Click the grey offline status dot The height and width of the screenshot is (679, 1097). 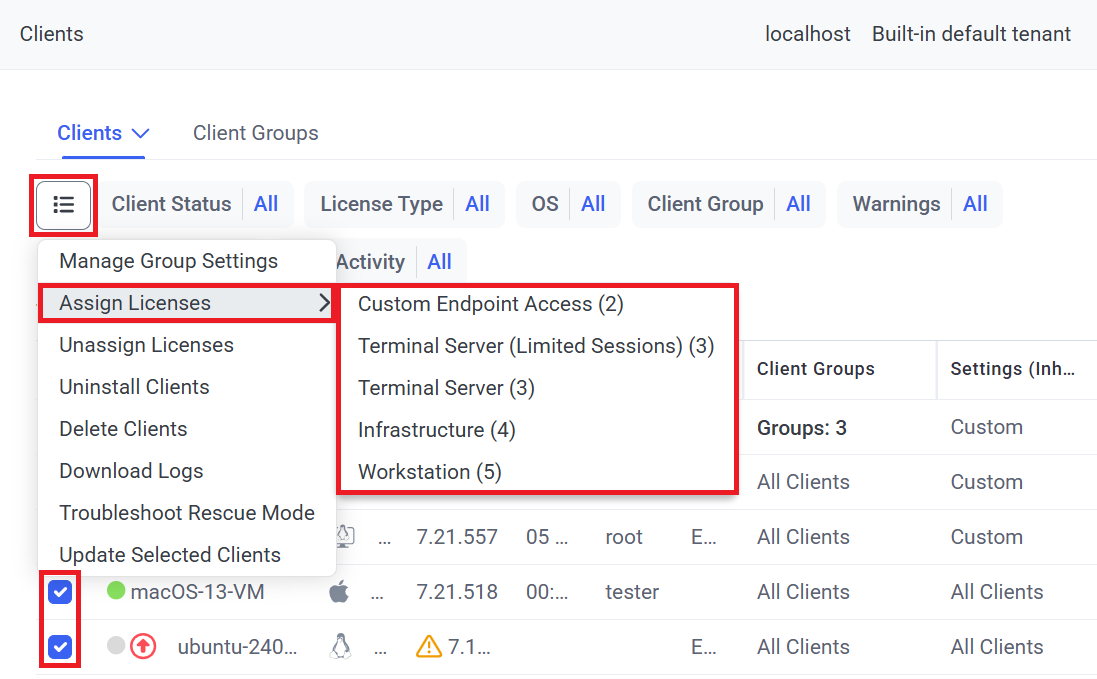(116, 646)
